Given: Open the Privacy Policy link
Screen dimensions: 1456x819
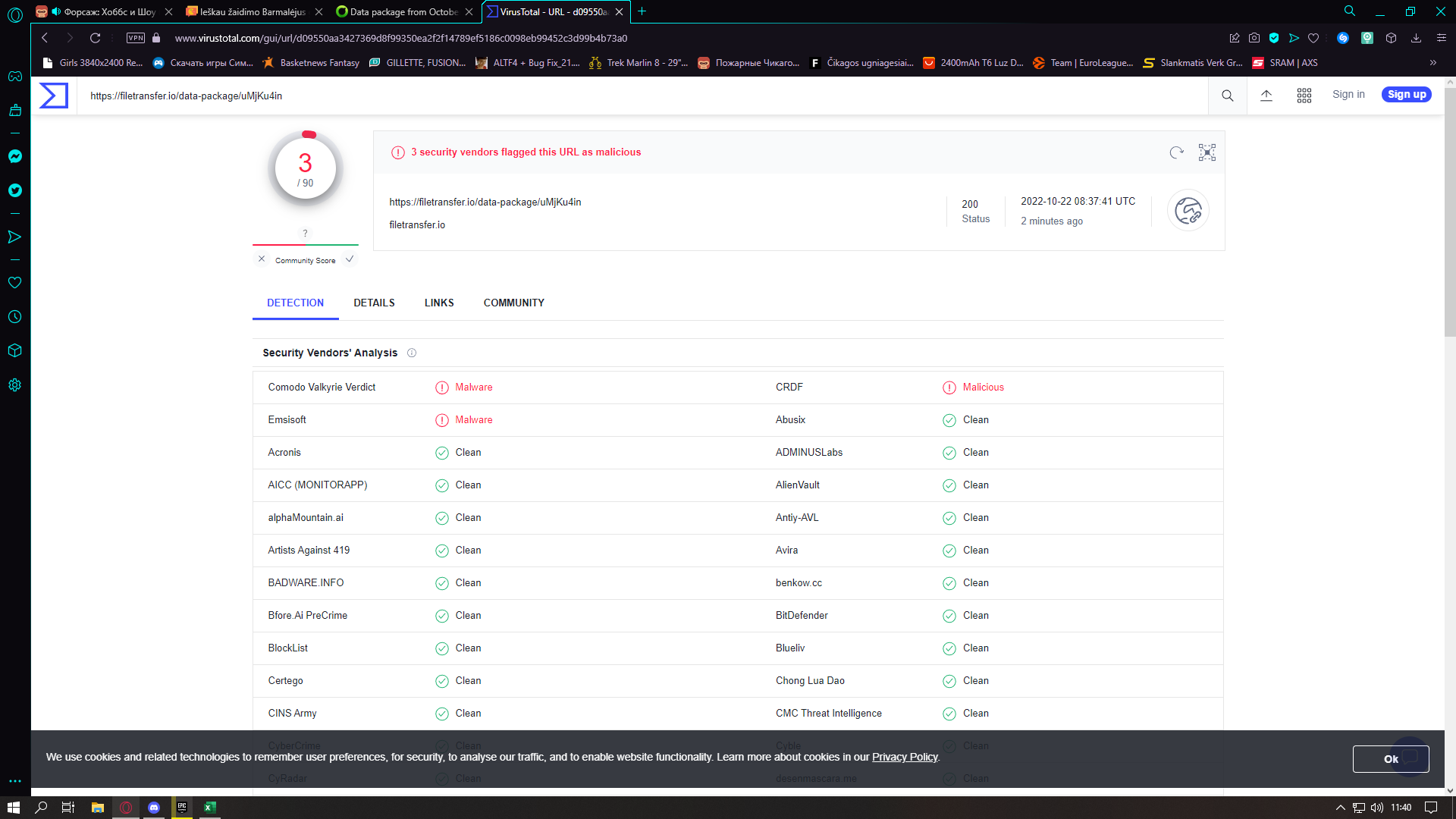Looking at the screenshot, I should point(905,757).
